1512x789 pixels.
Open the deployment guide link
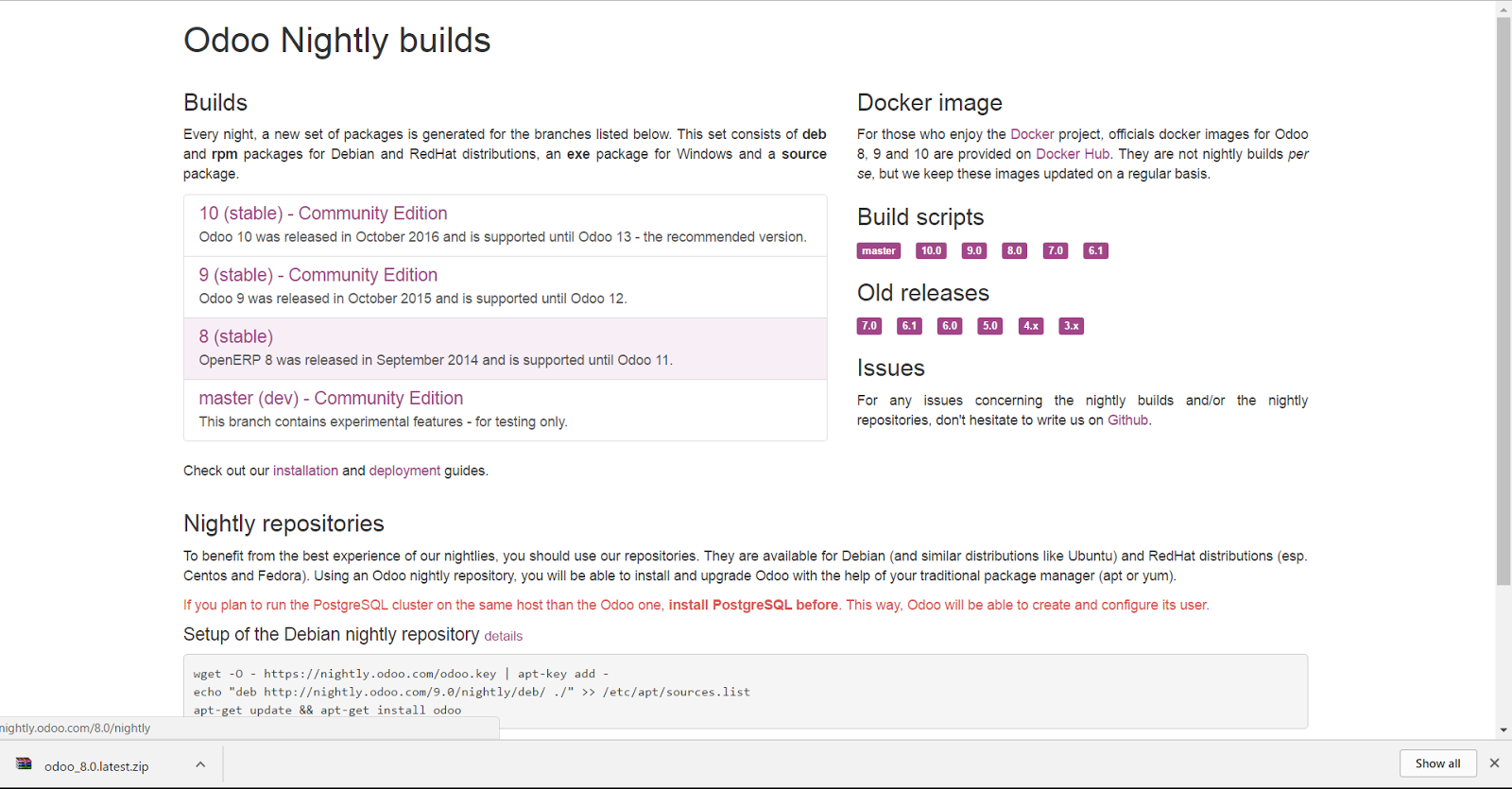(404, 471)
